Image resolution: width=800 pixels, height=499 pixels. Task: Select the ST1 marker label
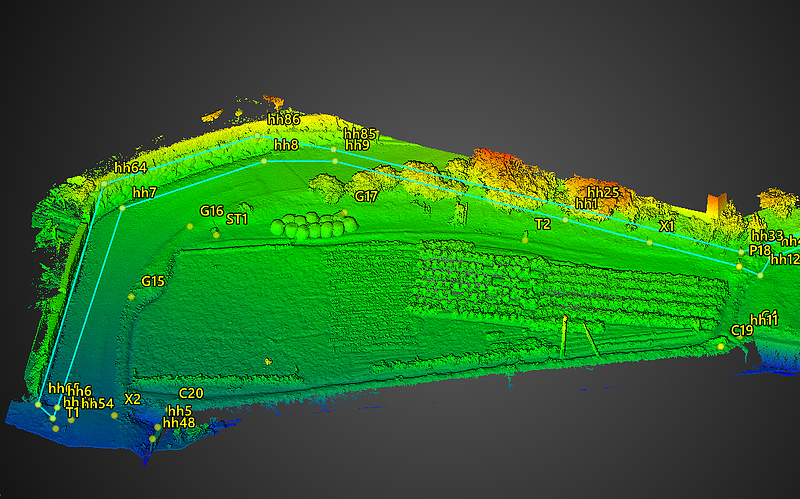click(237, 219)
